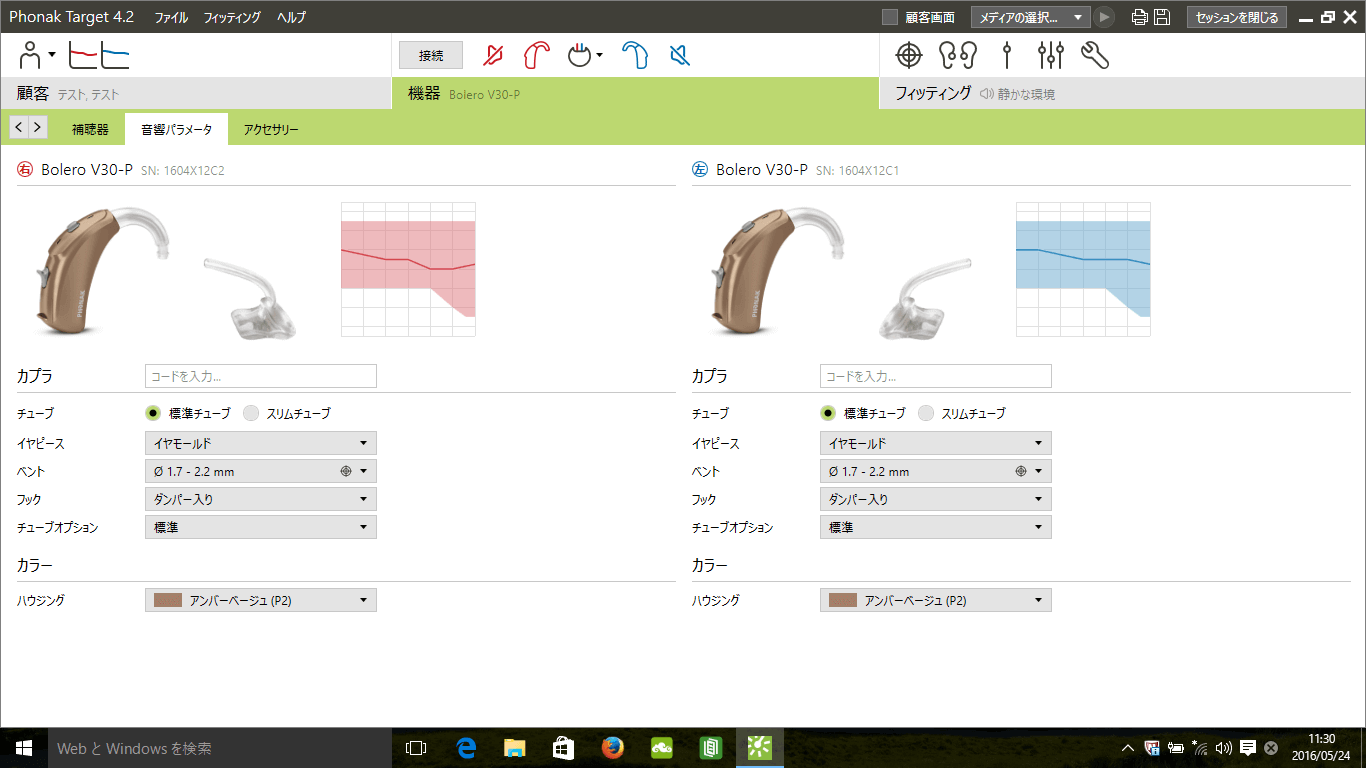Image resolution: width=1366 pixels, height=768 pixels.
Task: Mute the left hearing aid (blue speaker icon)
Action: click(680, 55)
